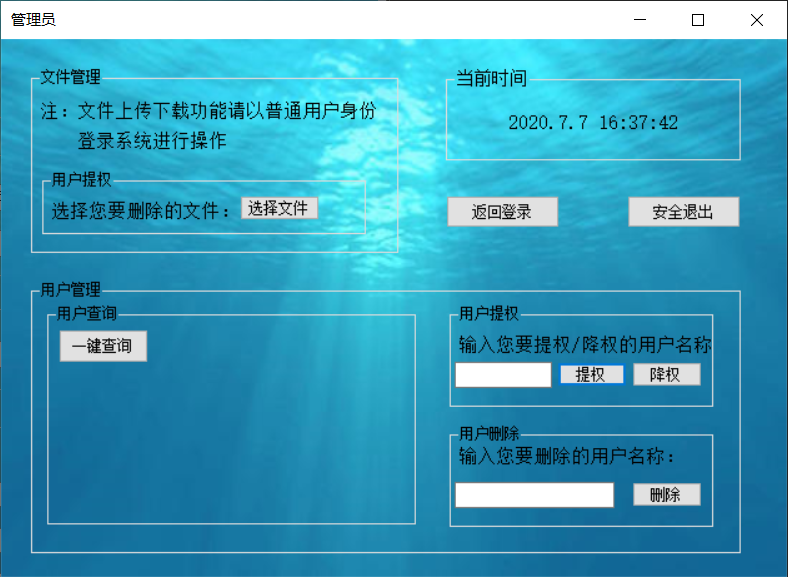Minimize the 管理员 window
The image size is (788, 577).
640,20
